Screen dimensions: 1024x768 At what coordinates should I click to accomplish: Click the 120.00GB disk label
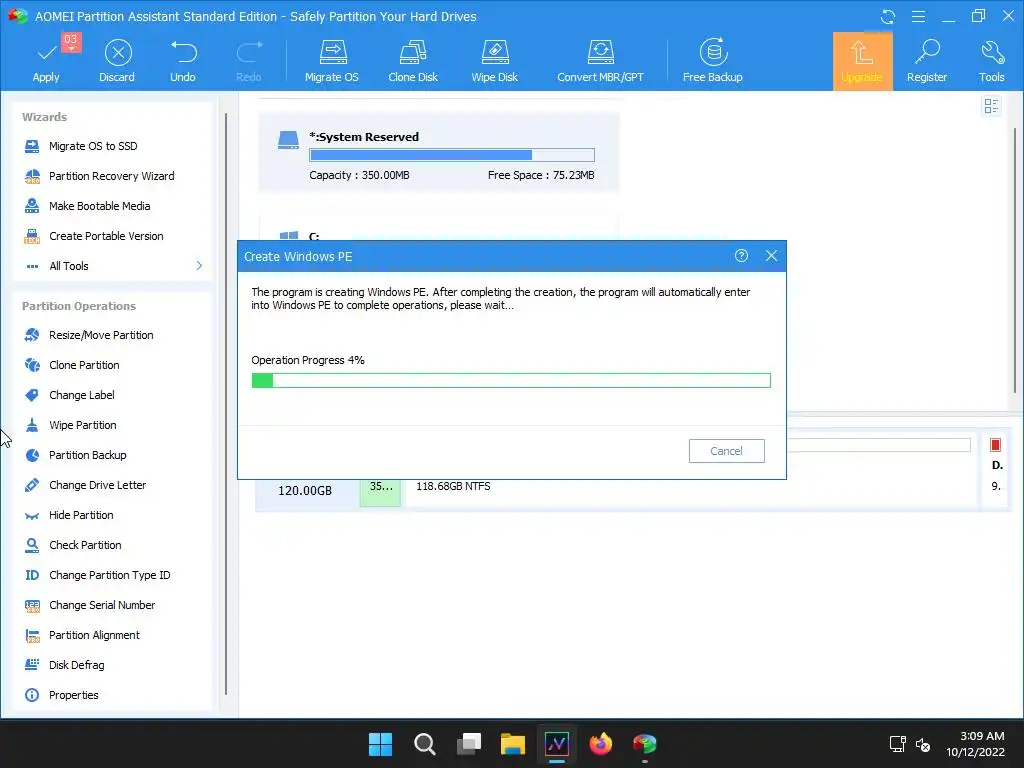click(x=305, y=491)
